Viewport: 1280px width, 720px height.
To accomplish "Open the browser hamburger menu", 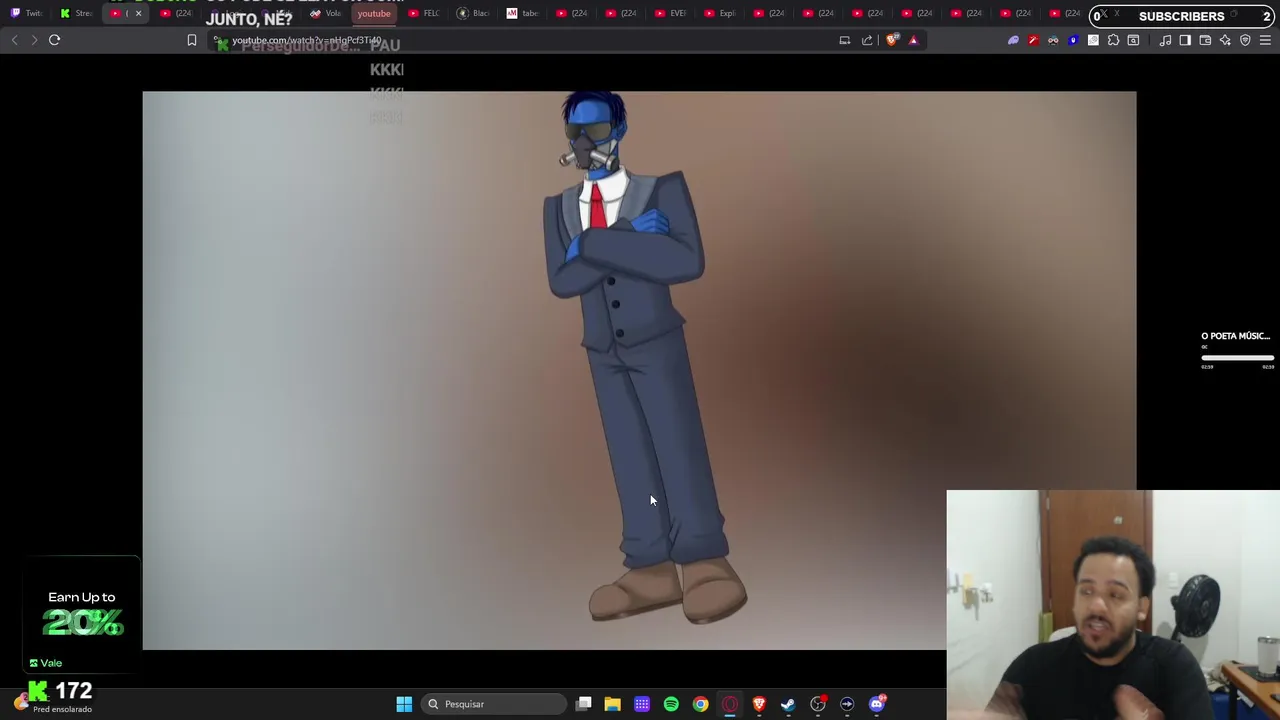I will [x=1265, y=40].
